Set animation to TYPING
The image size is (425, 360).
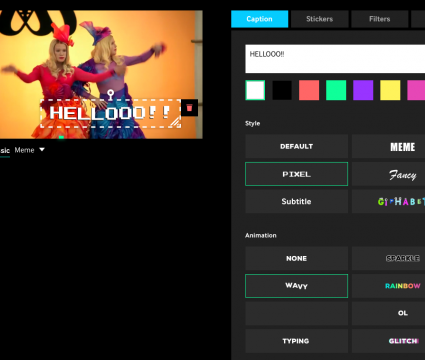[296, 341]
